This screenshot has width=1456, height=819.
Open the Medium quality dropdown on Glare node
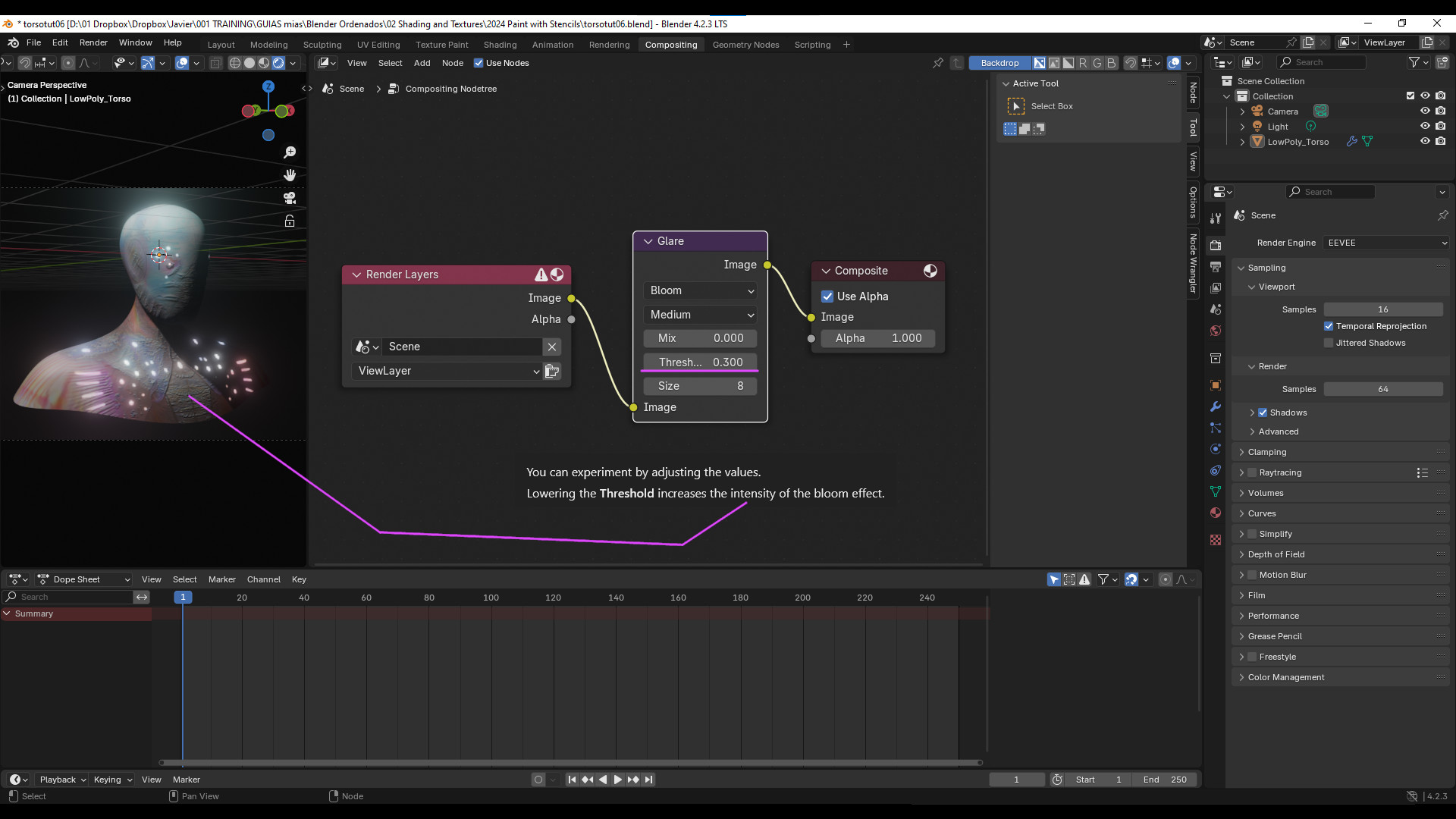(700, 315)
